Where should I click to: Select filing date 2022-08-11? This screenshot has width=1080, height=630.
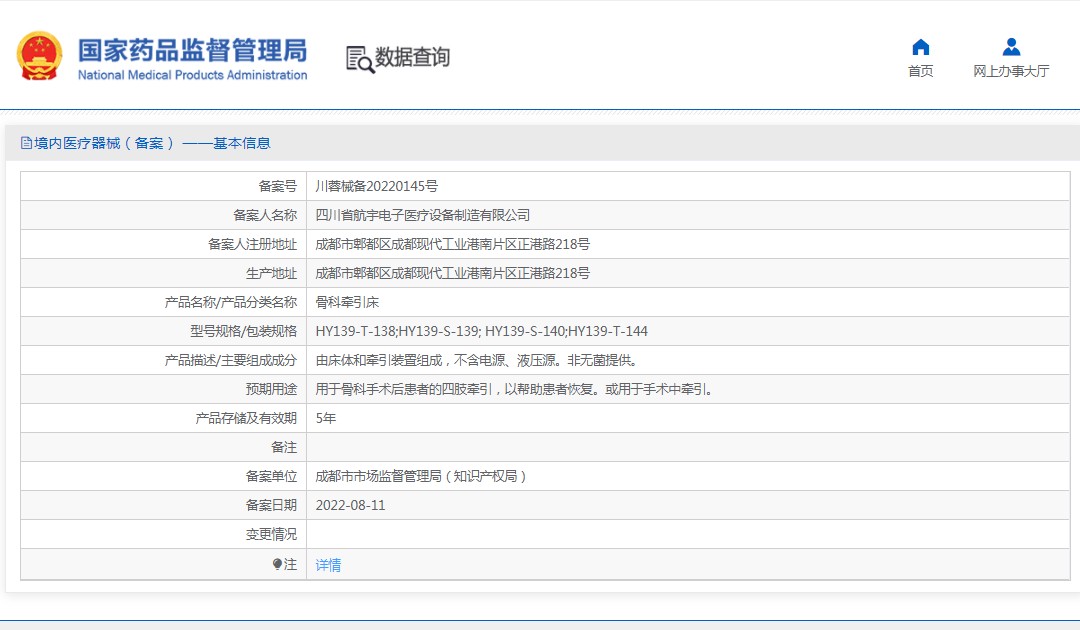click(x=350, y=505)
